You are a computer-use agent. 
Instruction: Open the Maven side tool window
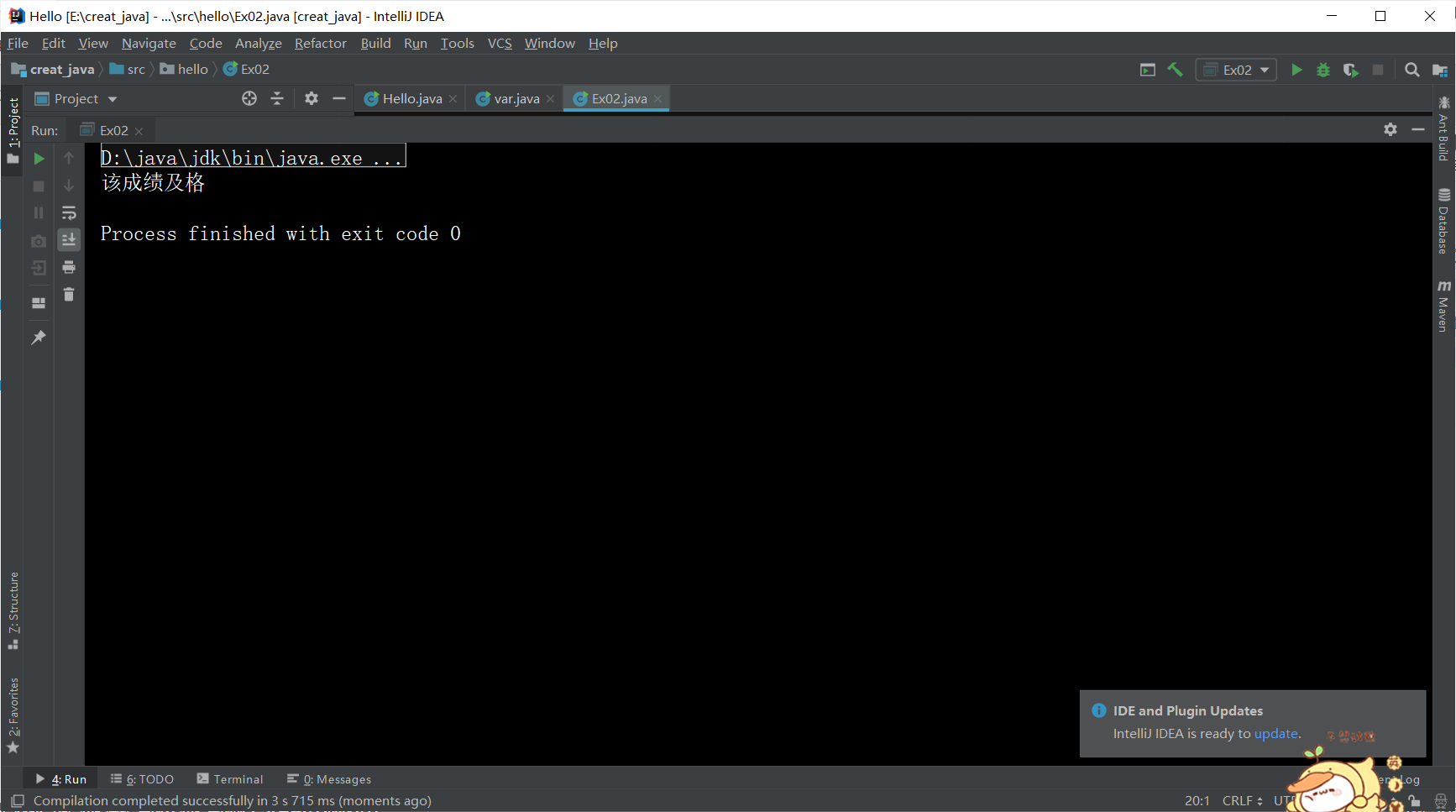(x=1443, y=306)
